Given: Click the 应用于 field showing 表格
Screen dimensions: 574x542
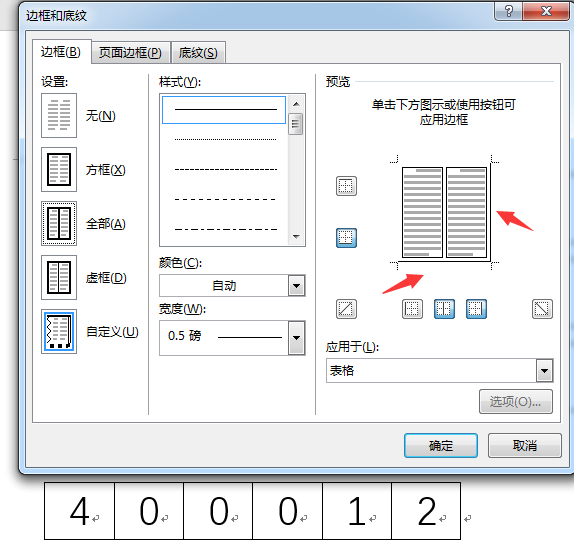Looking at the screenshot, I should tap(439, 371).
